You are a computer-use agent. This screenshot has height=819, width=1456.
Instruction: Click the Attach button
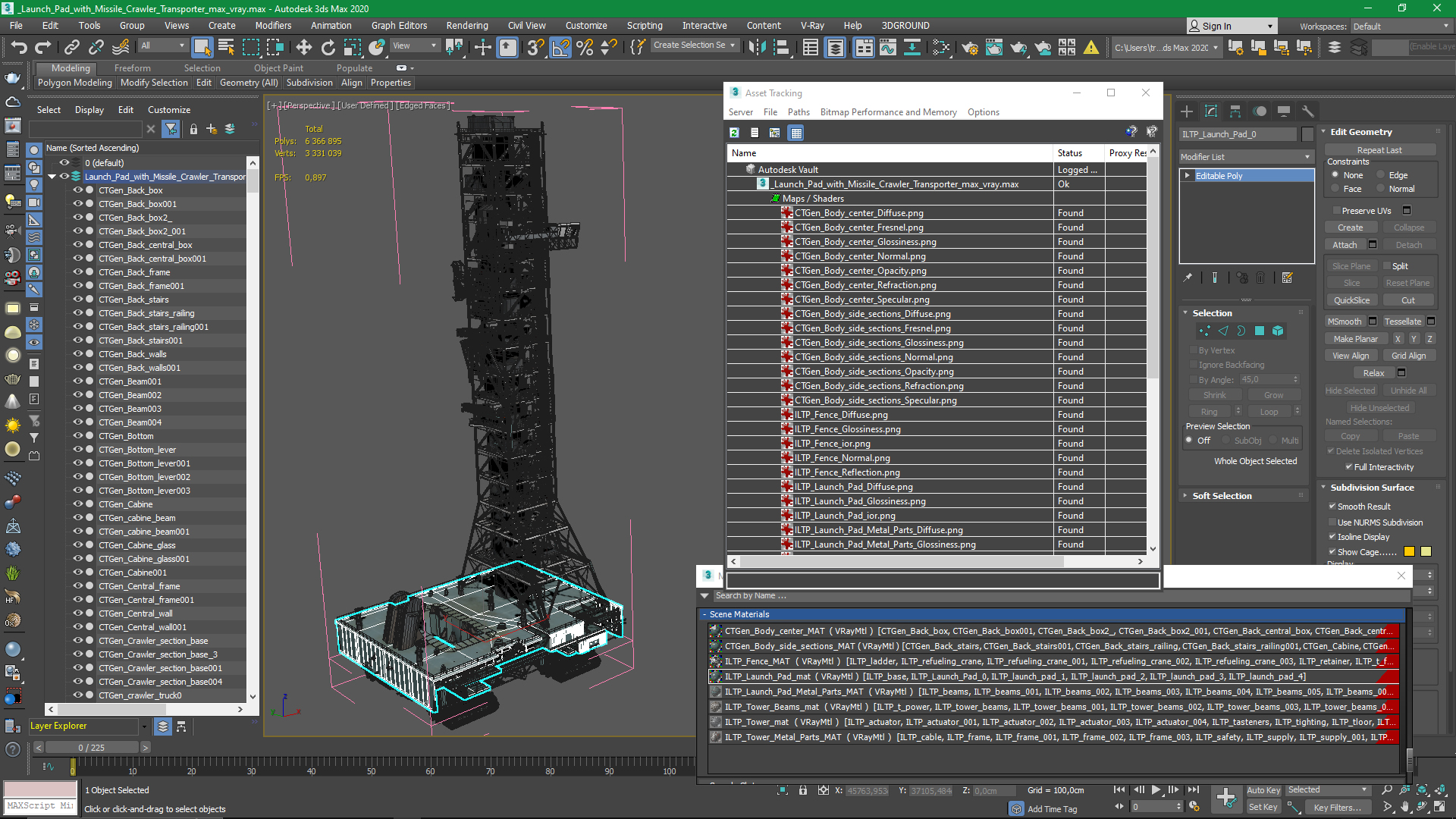1345,245
